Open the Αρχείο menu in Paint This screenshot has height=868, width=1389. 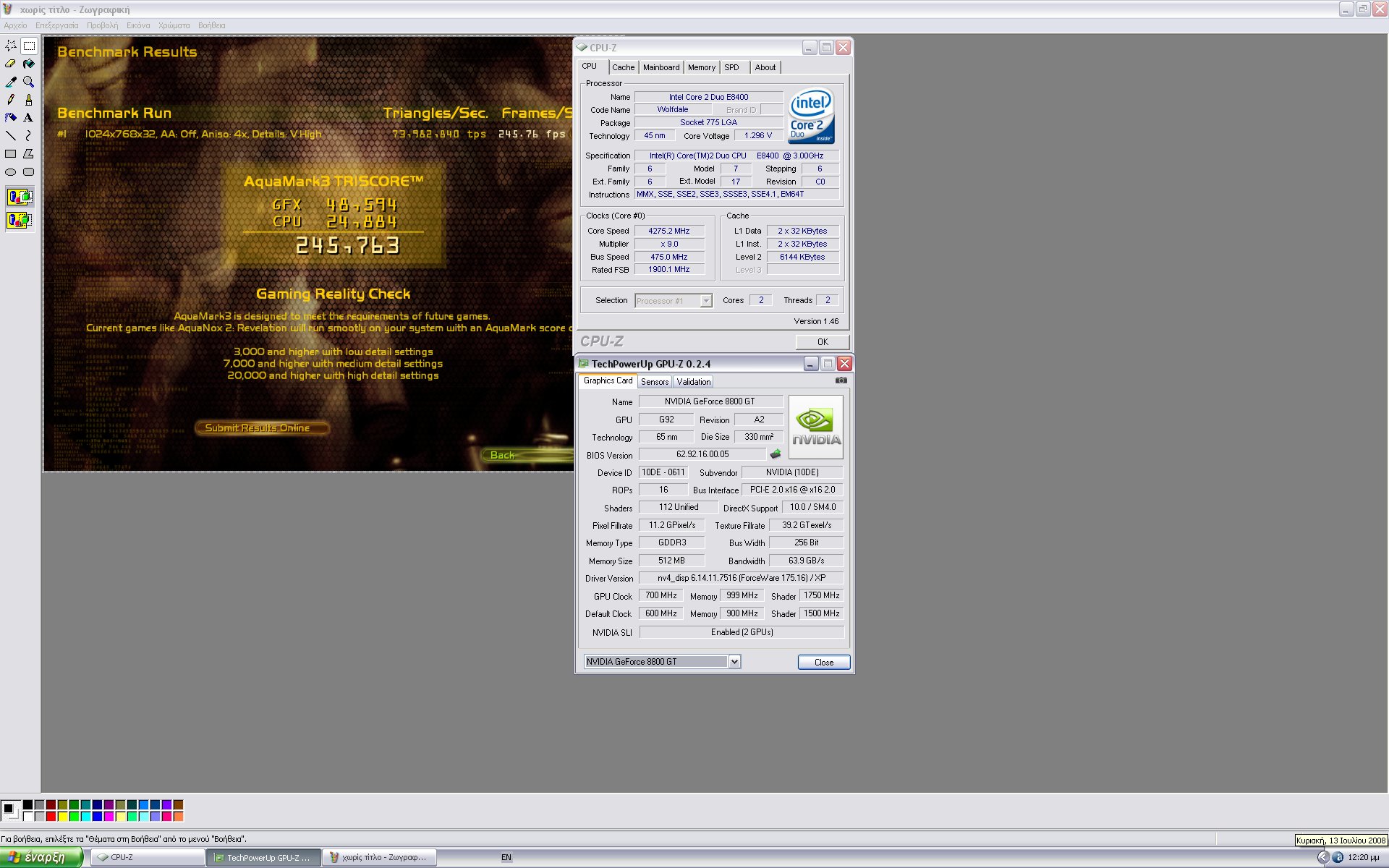(x=15, y=25)
